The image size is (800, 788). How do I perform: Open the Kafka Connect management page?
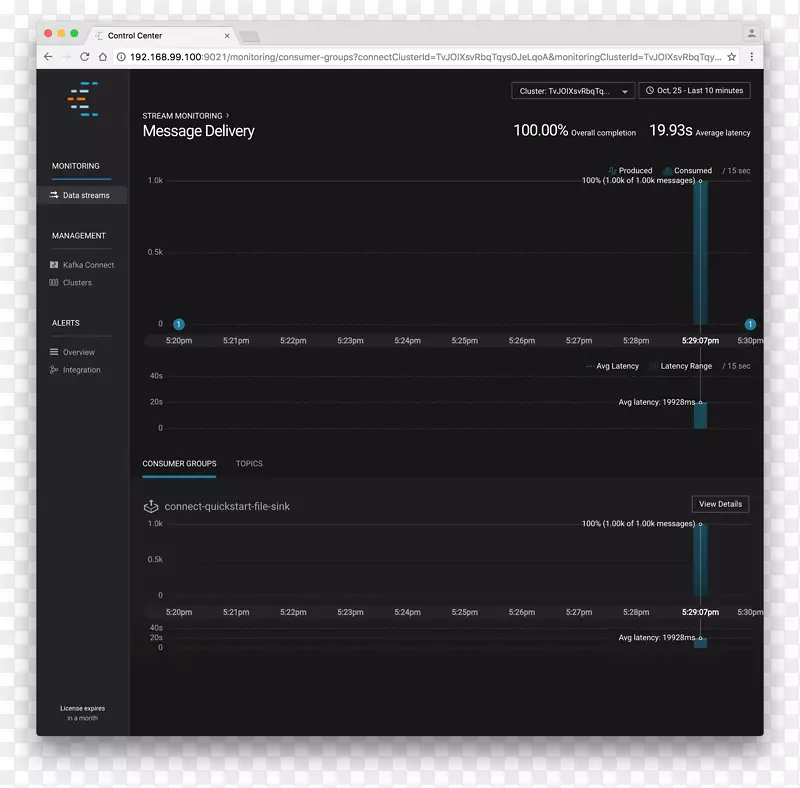[x=88, y=265]
